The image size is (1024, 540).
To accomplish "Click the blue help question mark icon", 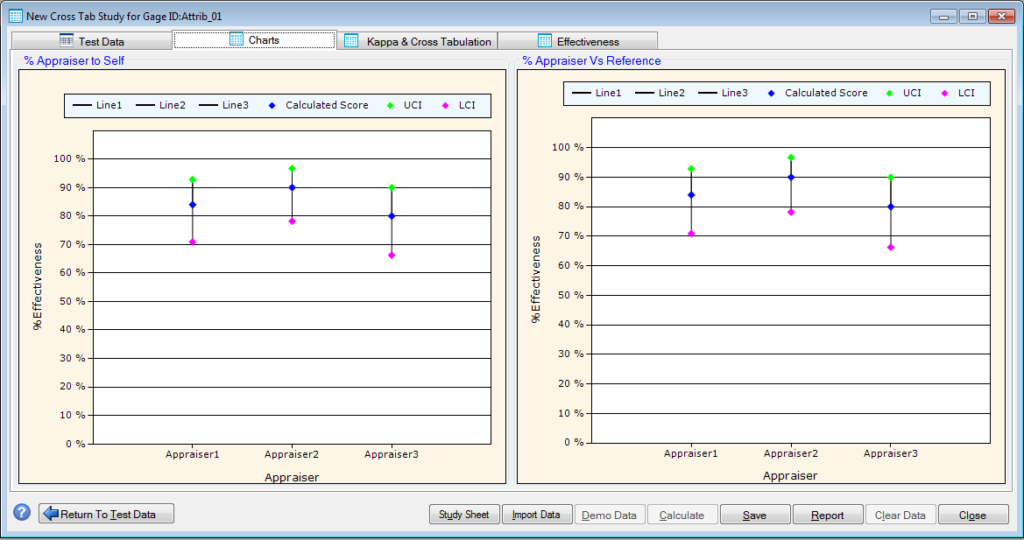I will click(21, 513).
